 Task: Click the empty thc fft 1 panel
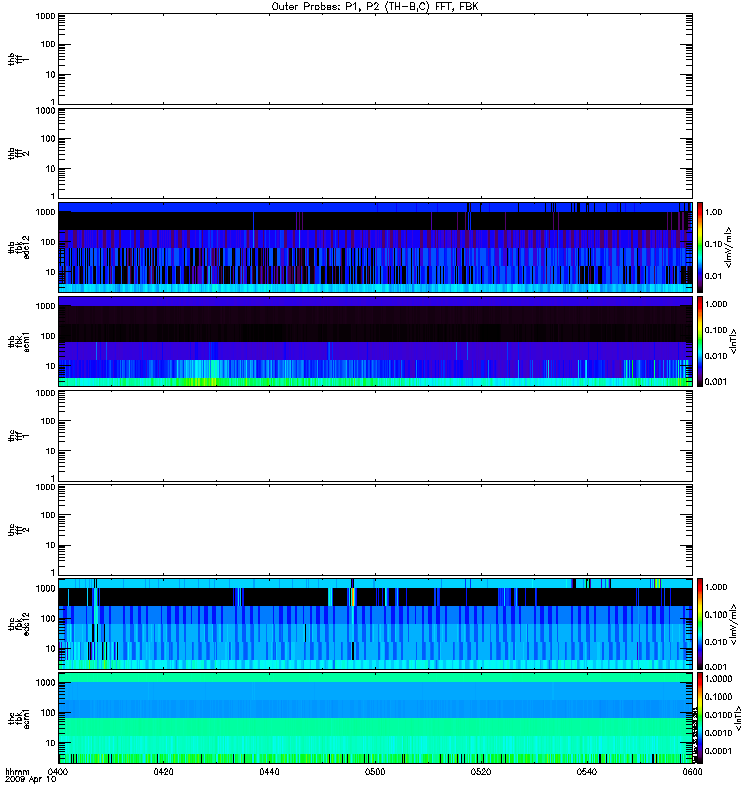(x=375, y=436)
